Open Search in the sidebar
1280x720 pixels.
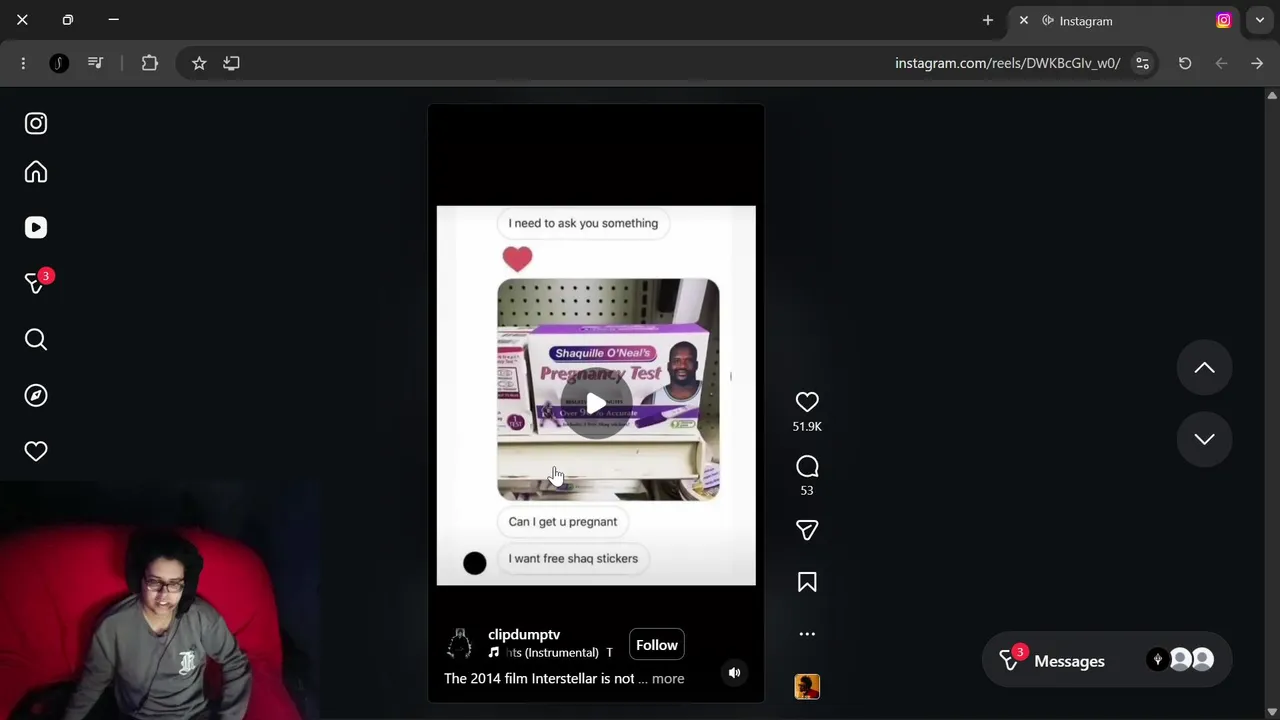(x=36, y=340)
